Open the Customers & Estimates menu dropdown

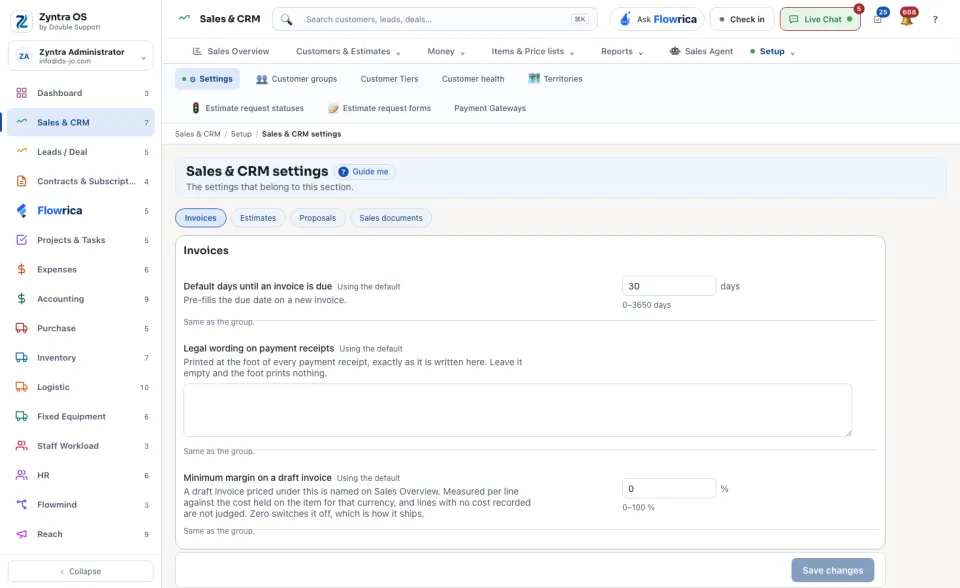[348, 51]
